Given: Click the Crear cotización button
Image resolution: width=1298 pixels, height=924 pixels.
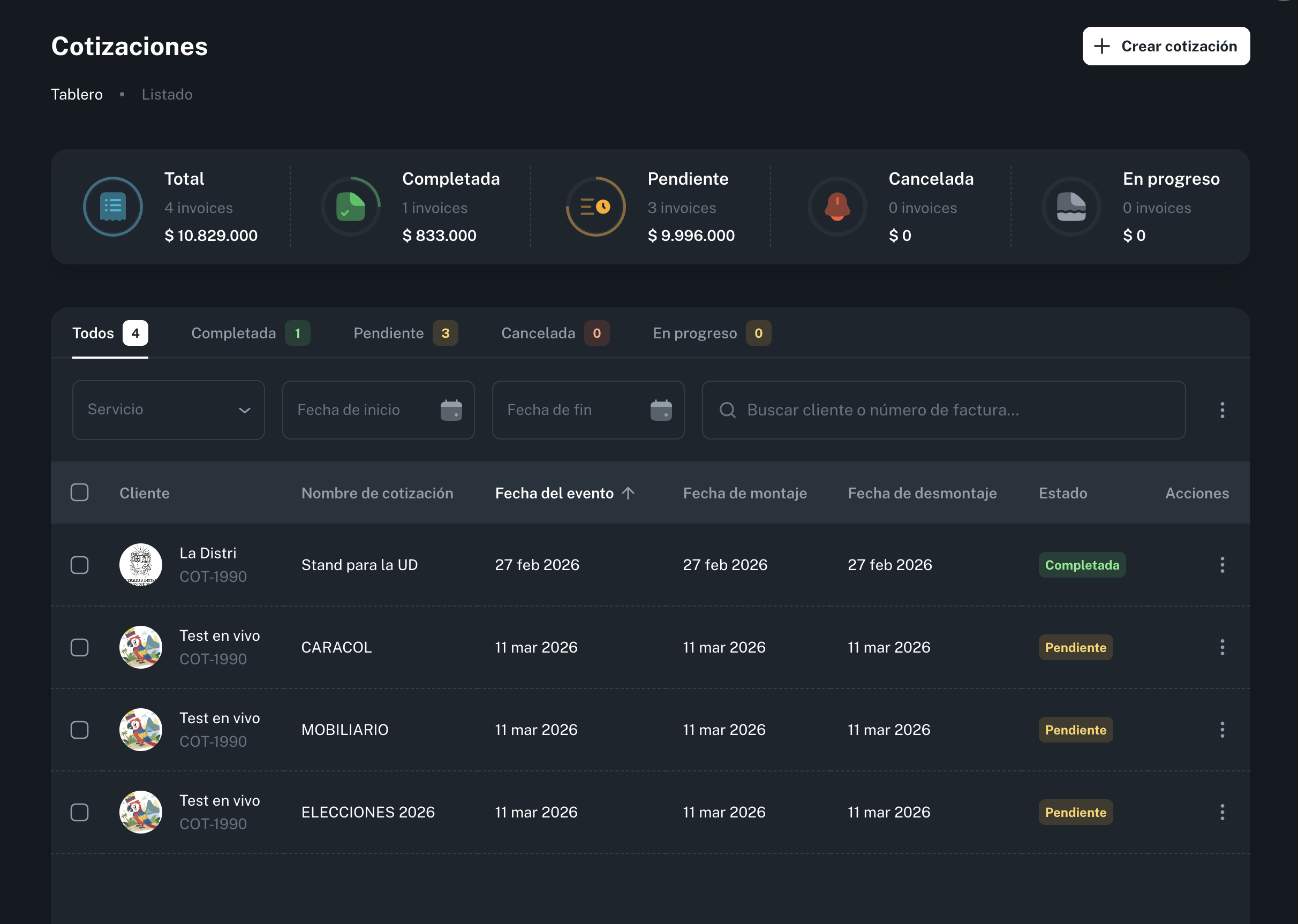Looking at the screenshot, I should tap(1165, 46).
